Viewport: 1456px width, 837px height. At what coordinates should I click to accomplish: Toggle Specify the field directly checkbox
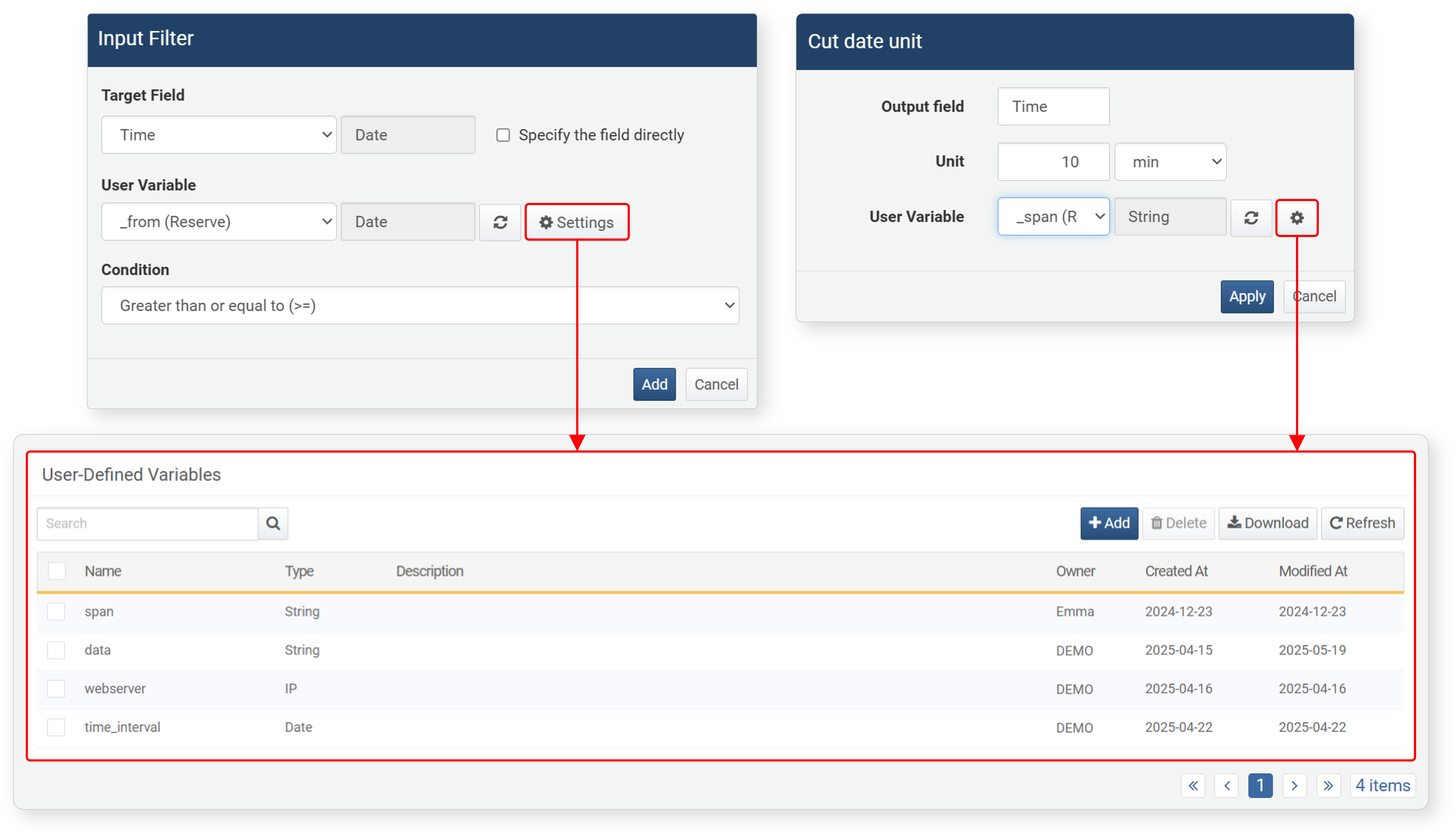point(503,135)
